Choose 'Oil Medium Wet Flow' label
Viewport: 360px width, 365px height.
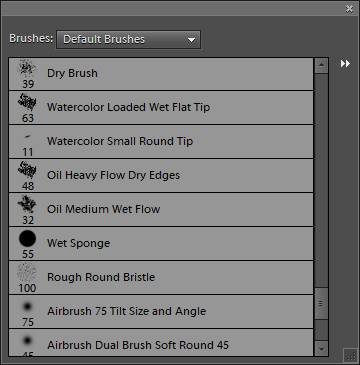(103, 209)
